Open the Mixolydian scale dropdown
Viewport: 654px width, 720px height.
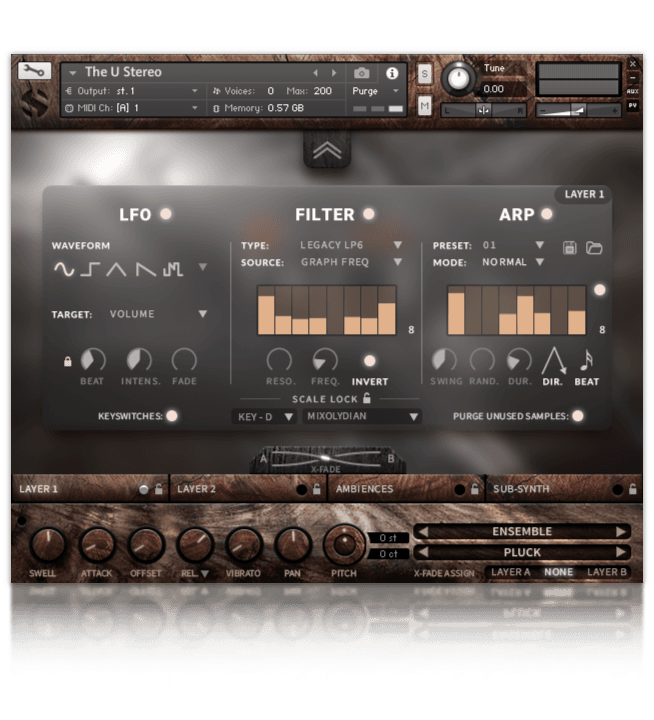(x=362, y=417)
